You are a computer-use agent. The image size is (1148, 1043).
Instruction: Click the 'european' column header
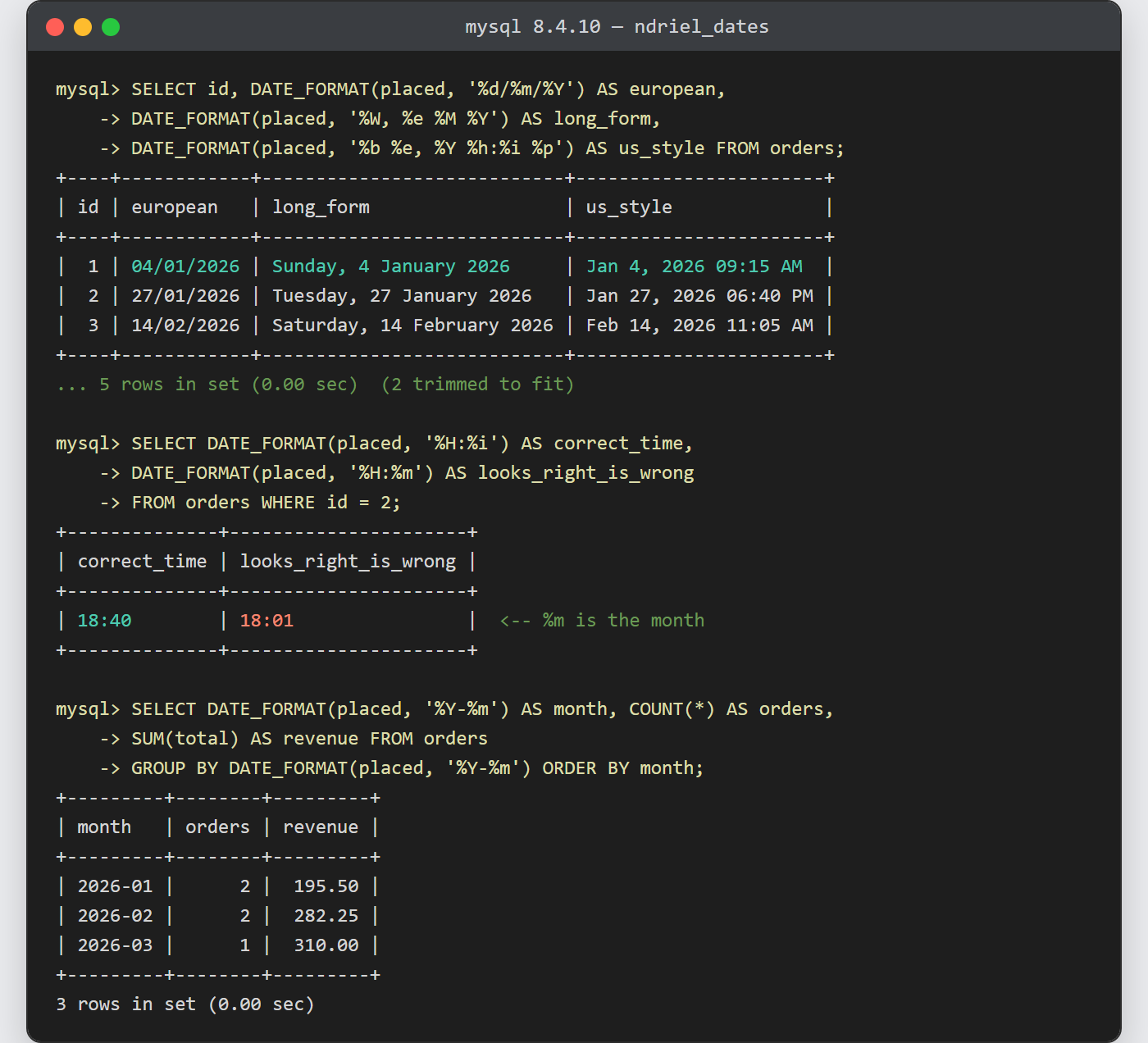(x=175, y=207)
